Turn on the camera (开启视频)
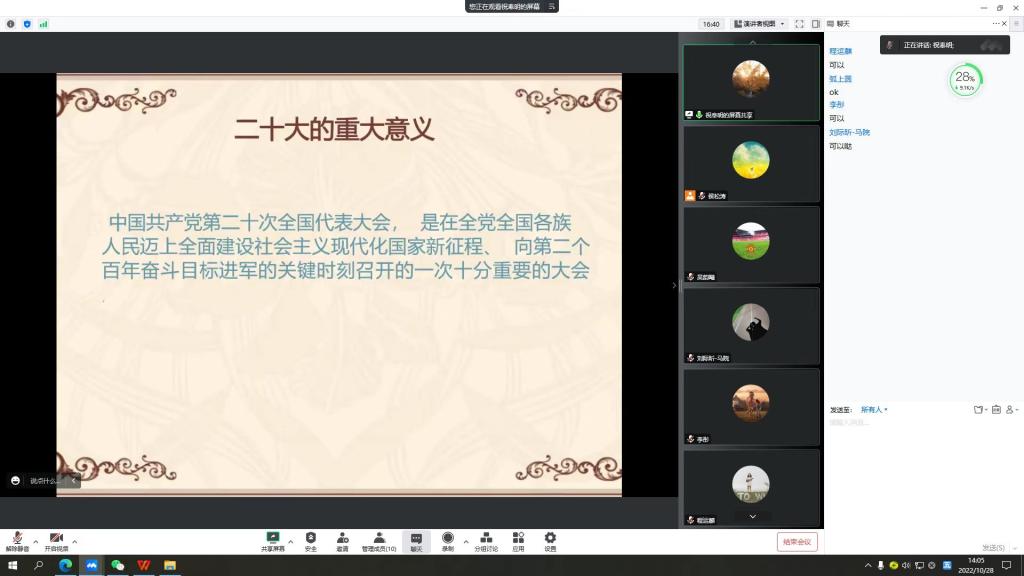This screenshot has width=1024, height=576. (56, 540)
